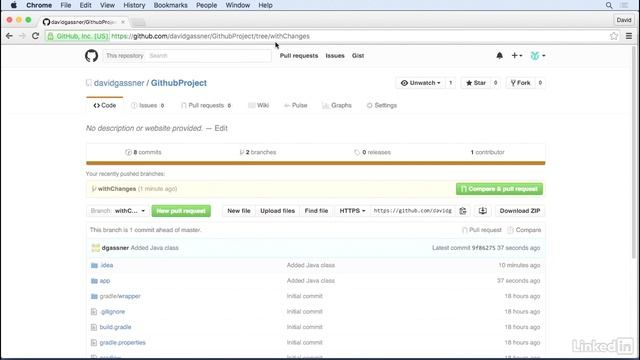Open latest commit 9f86275
Viewport: 640px width, 360px height.
(x=483, y=248)
